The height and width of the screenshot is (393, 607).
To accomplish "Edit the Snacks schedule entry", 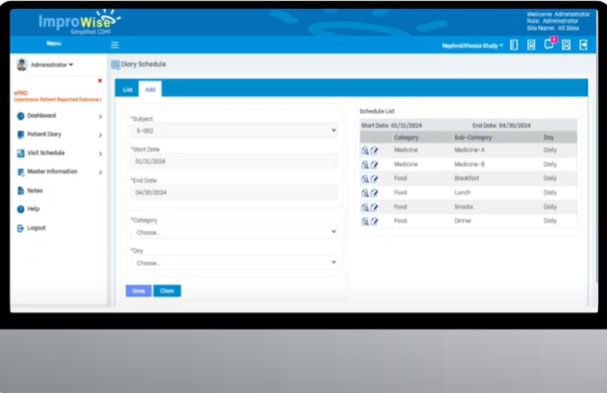I will tap(374, 207).
